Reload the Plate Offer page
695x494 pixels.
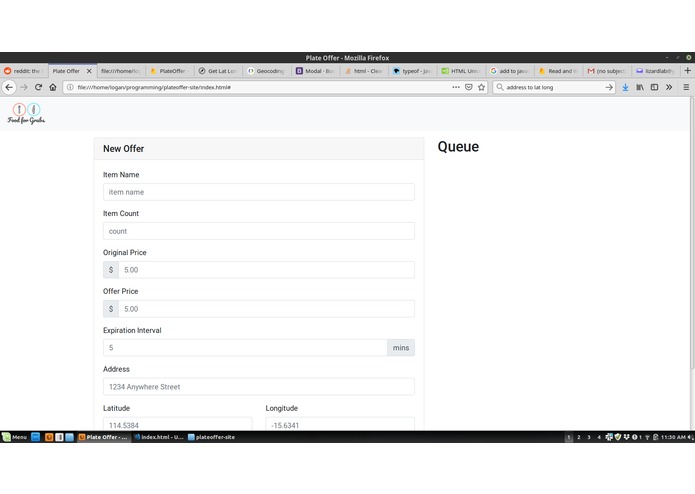[39, 87]
